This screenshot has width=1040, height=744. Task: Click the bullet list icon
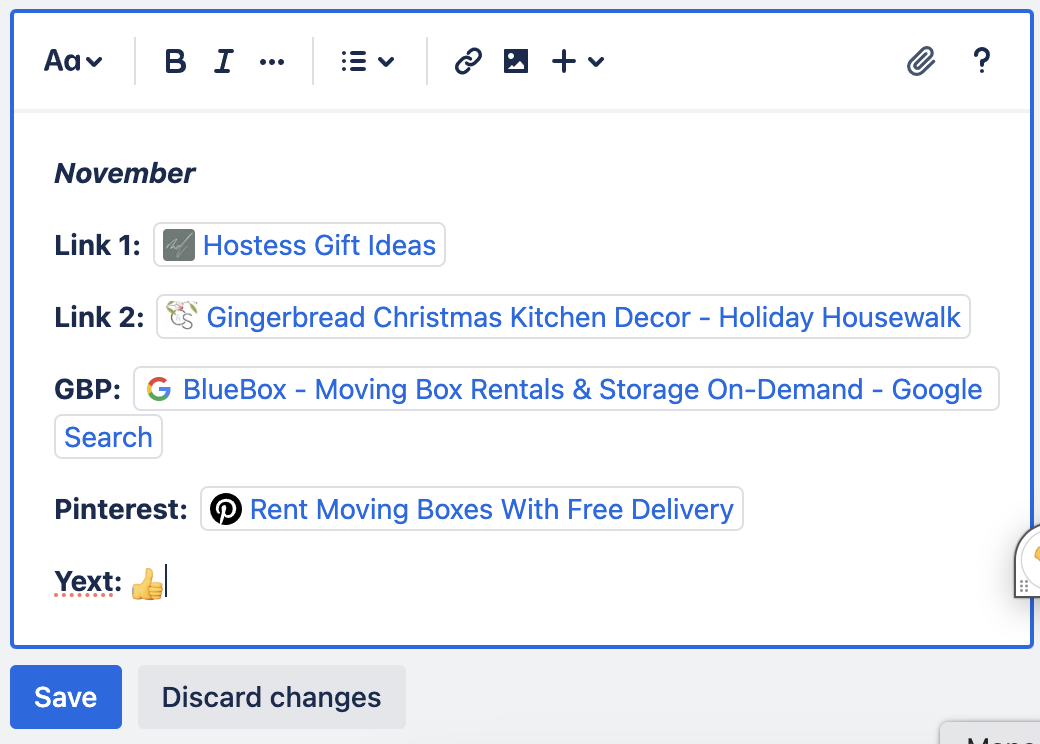pos(354,62)
